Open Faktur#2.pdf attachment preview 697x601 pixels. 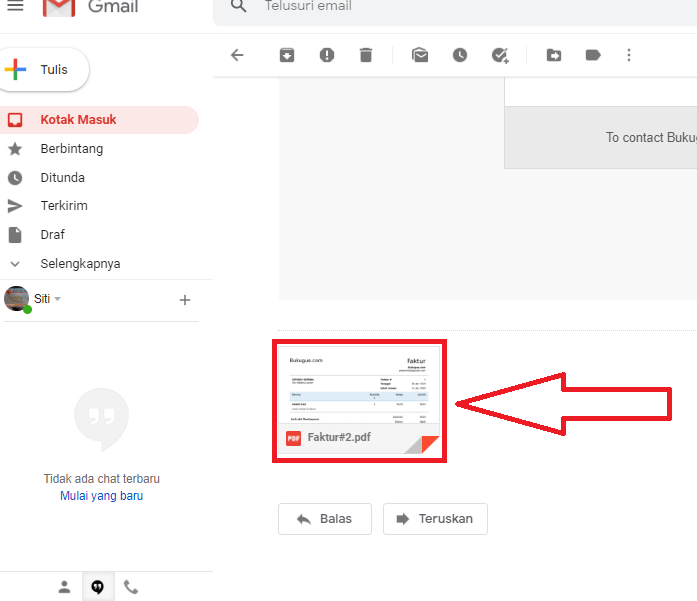[359, 401]
